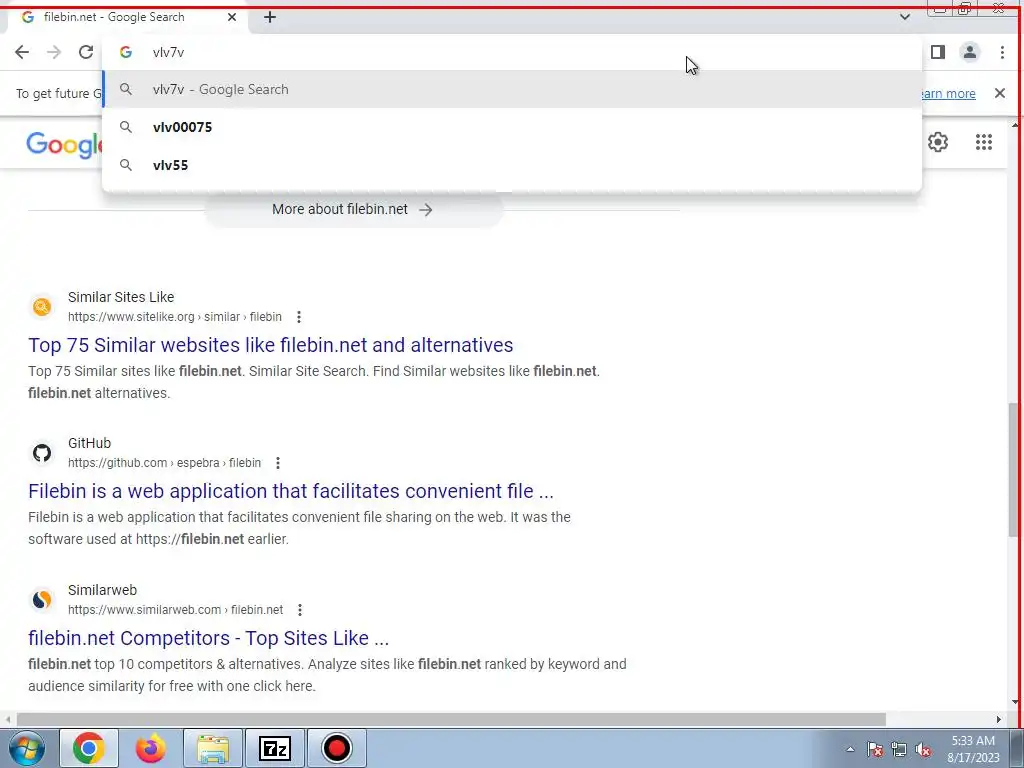The height and width of the screenshot is (768, 1024).
Task: Open the tab search dropdown chevron
Action: pos(904,17)
